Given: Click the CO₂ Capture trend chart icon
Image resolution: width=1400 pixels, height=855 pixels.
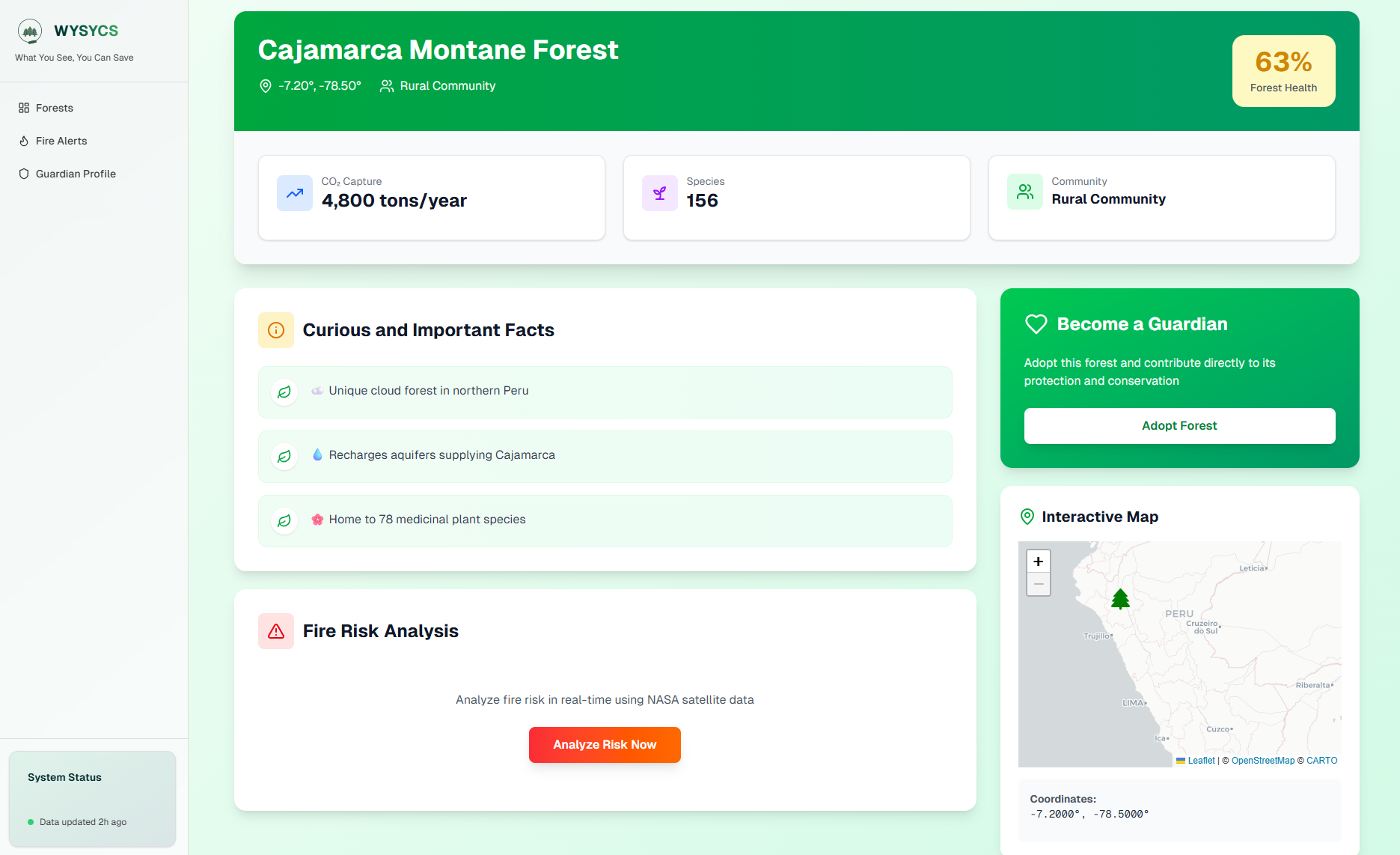Looking at the screenshot, I should [294, 193].
